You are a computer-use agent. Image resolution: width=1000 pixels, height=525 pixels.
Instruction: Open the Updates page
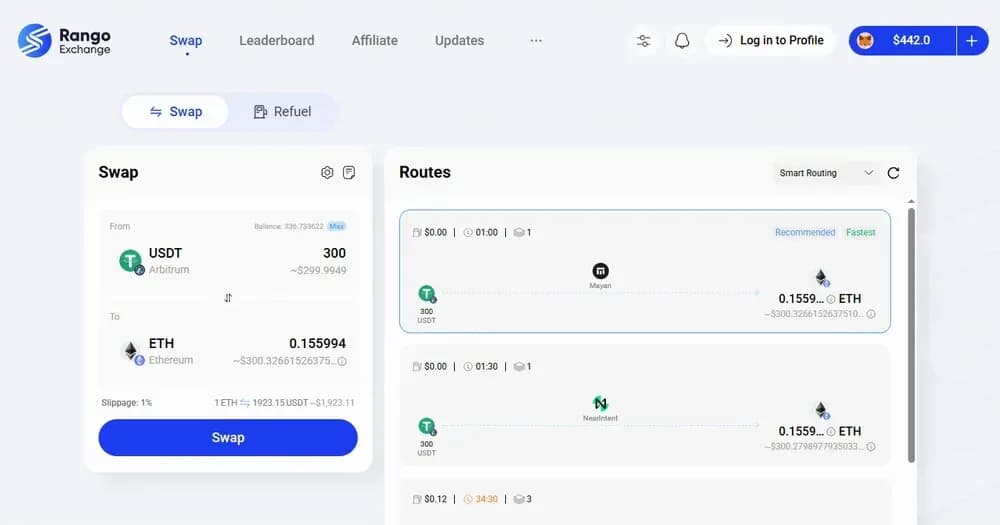459,40
